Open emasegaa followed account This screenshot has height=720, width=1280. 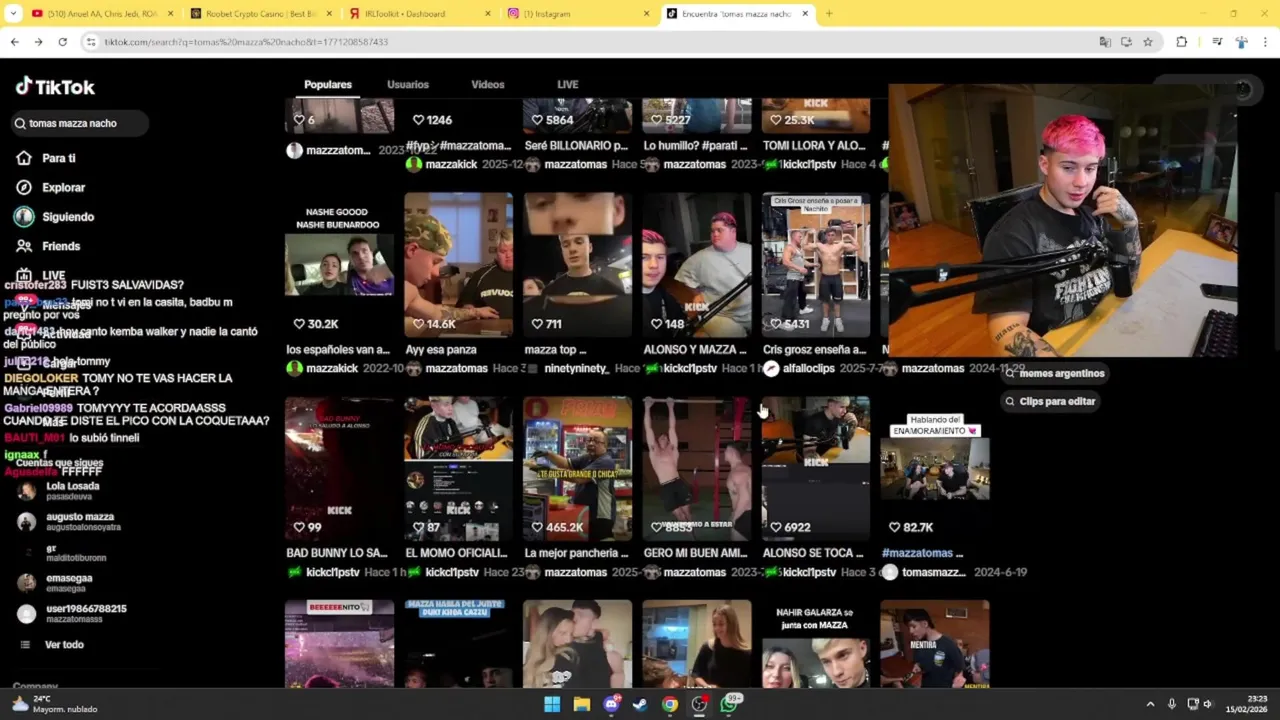56,582
